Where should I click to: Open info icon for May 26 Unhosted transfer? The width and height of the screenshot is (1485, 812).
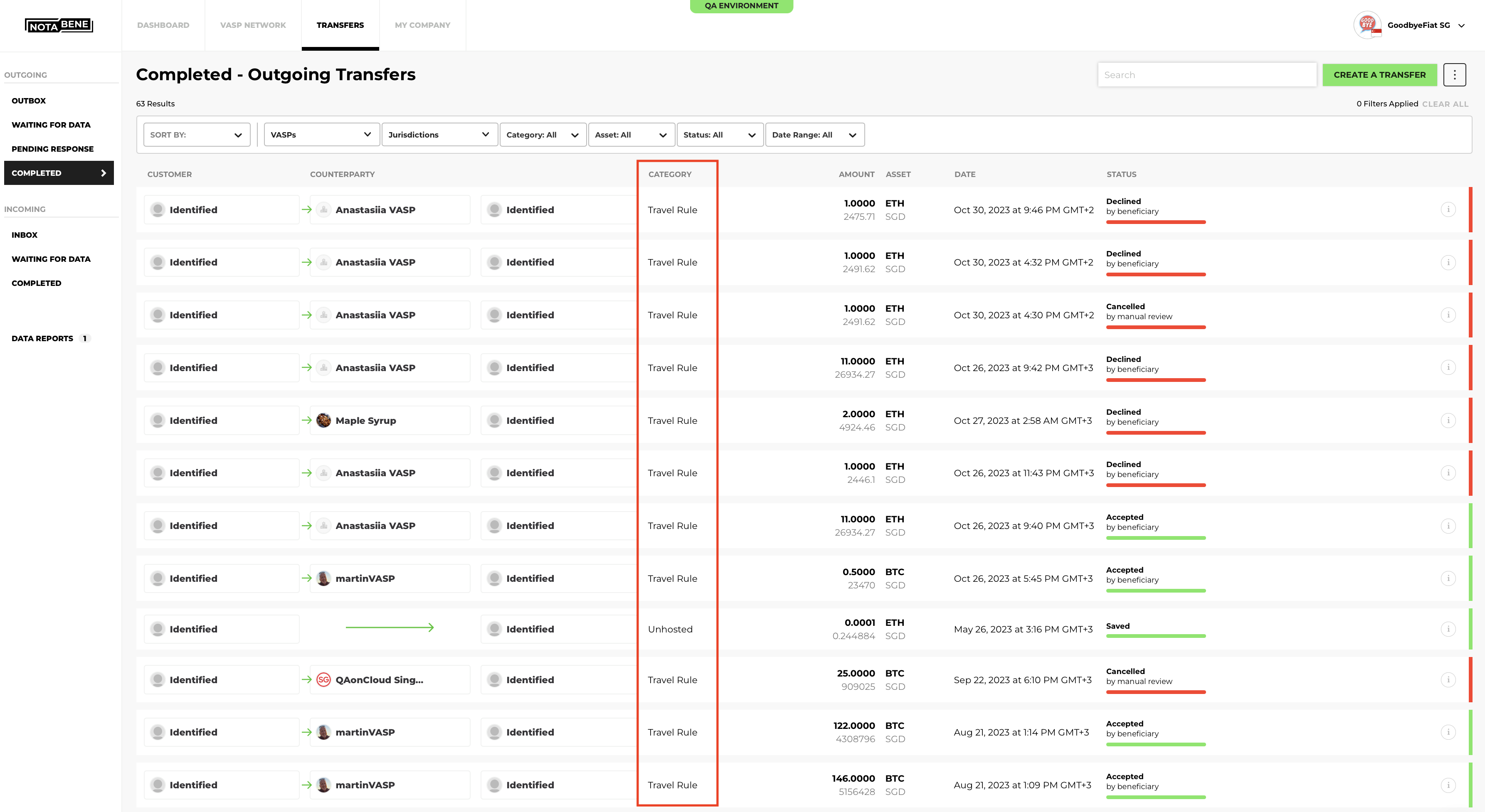[1448, 629]
